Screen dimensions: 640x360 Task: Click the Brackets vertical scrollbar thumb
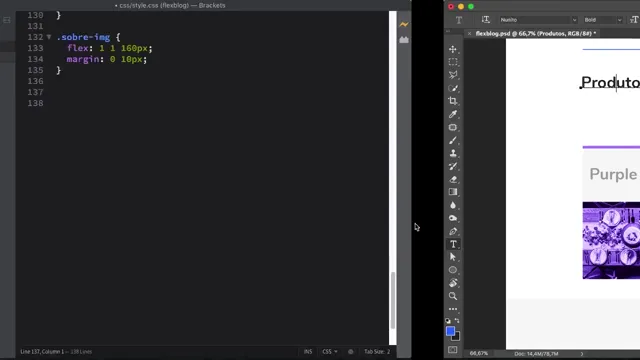pos(393,300)
